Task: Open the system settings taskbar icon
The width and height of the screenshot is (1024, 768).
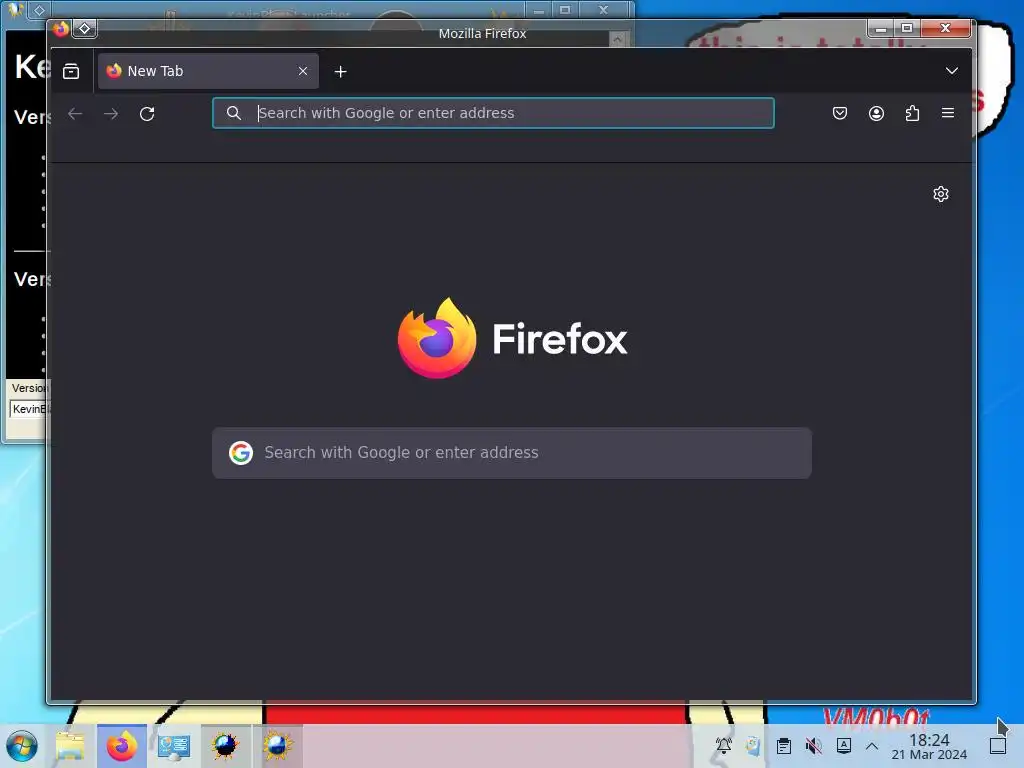Action: pyautogui.click(x=174, y=746)
